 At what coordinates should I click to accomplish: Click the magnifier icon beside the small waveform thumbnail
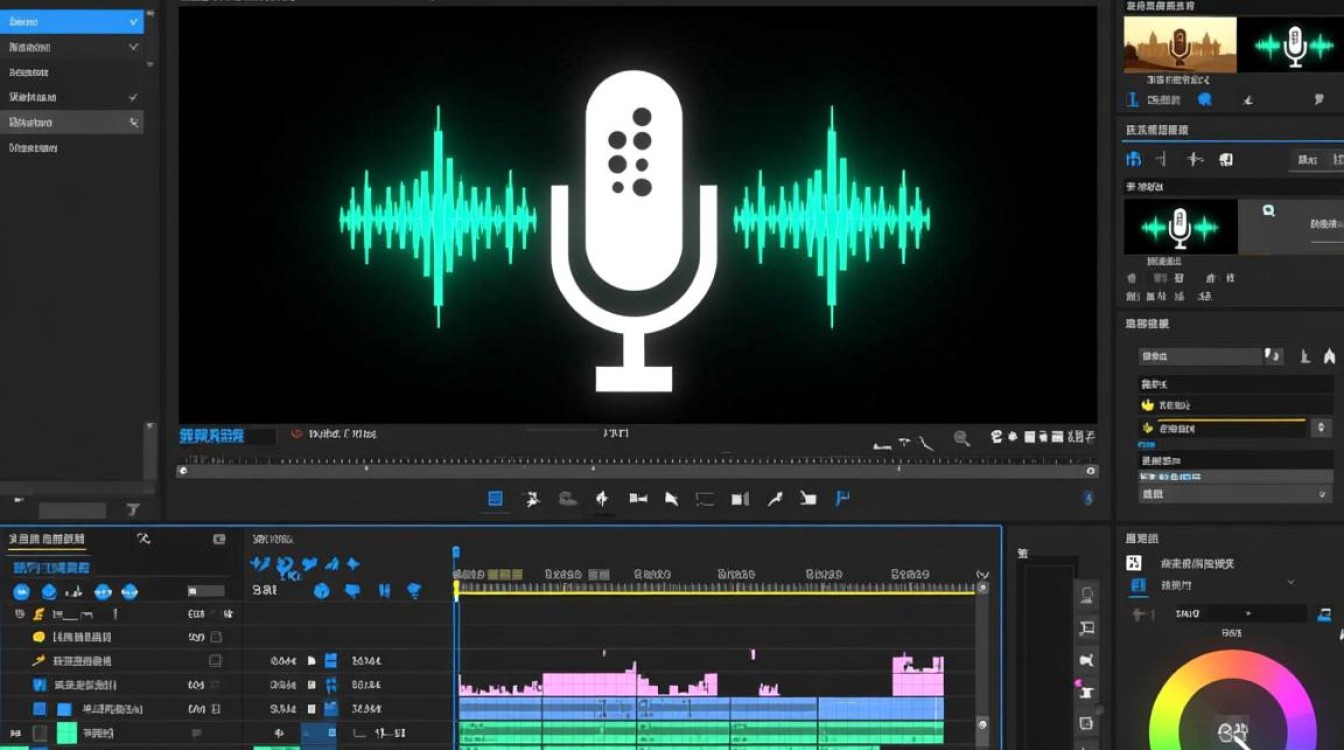(x=1268, y=211)
